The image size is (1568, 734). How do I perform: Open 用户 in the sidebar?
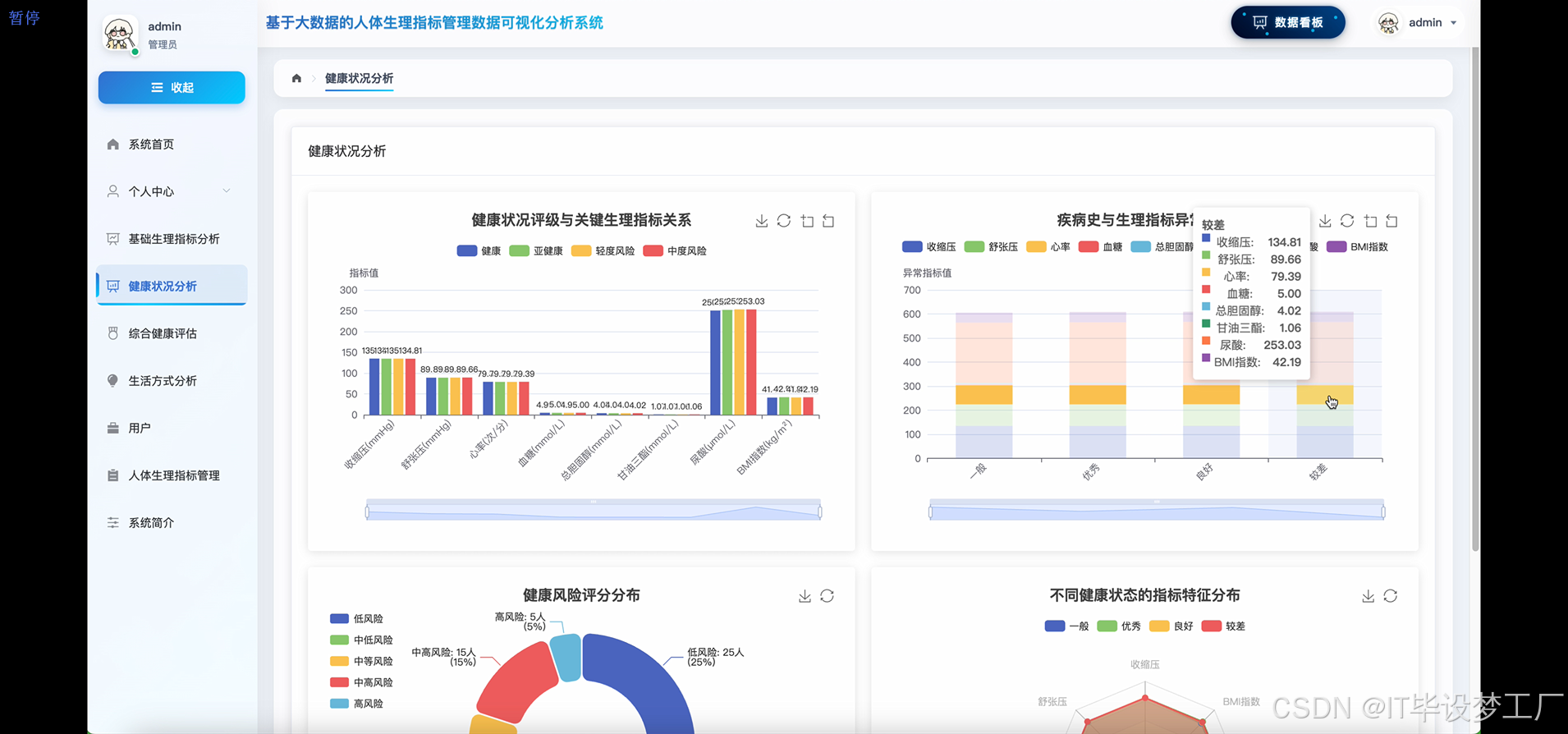172,428
